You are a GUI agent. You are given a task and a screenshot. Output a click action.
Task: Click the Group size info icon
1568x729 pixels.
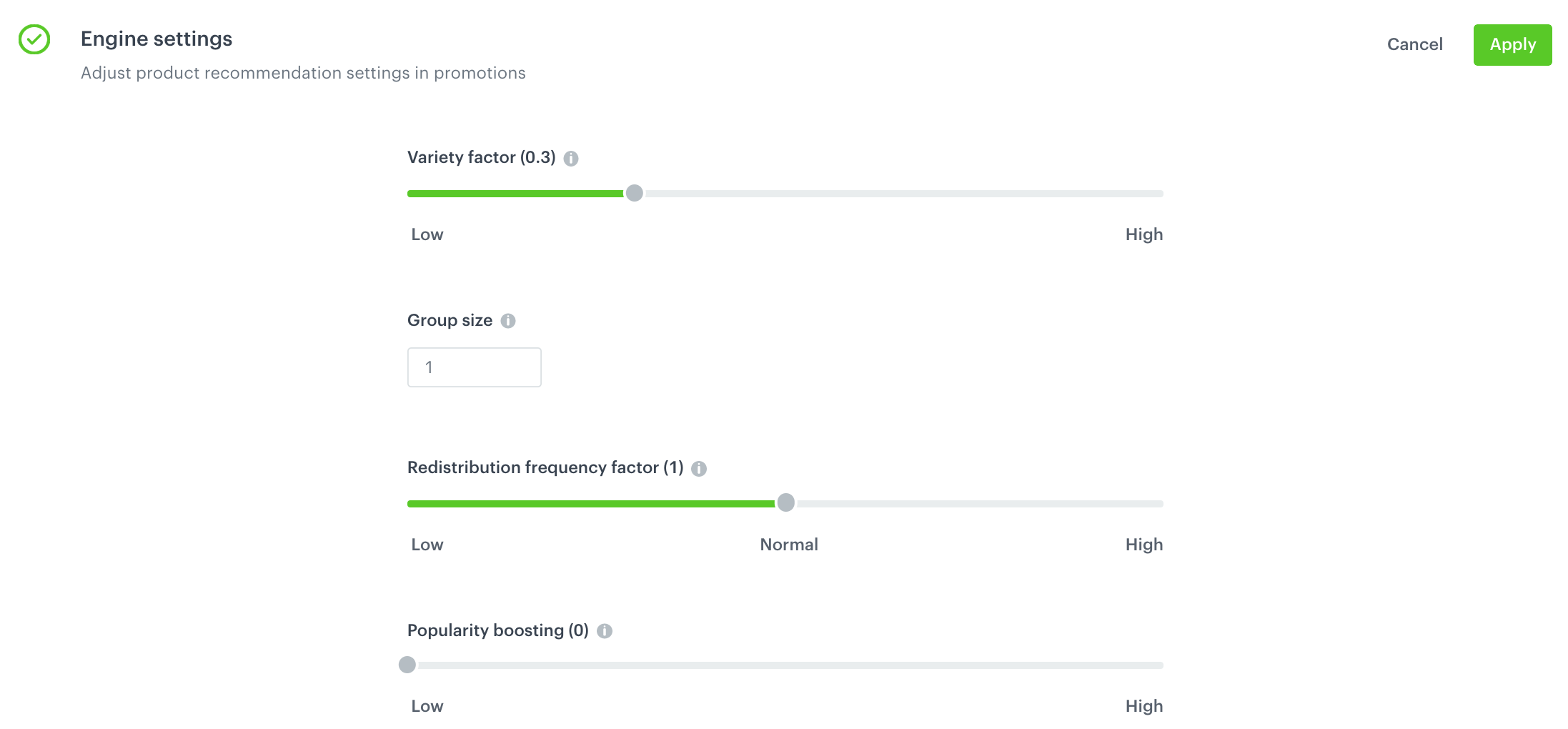[x=509, y=321]
